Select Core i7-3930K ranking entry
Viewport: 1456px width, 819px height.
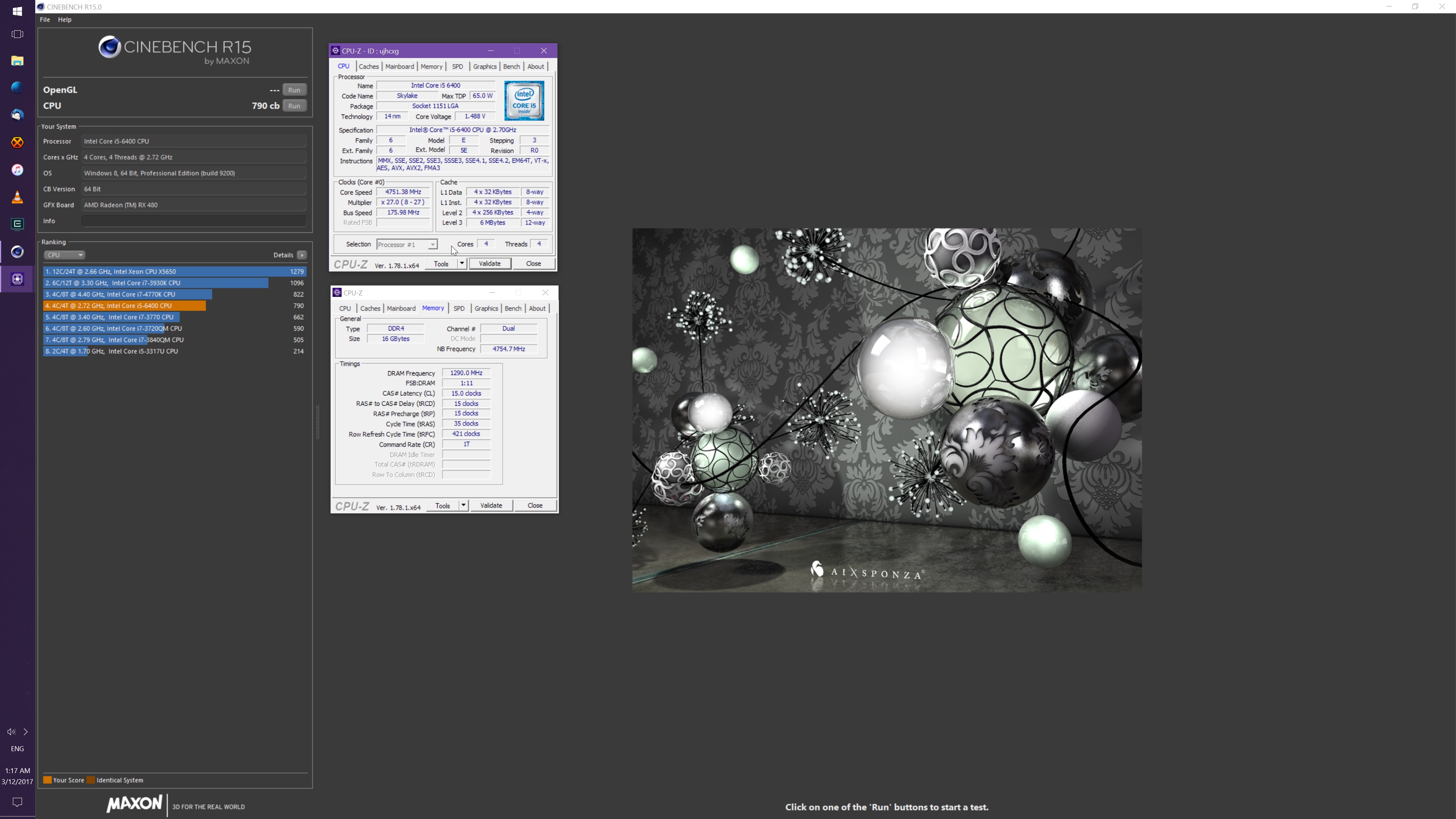click(175, 282)
